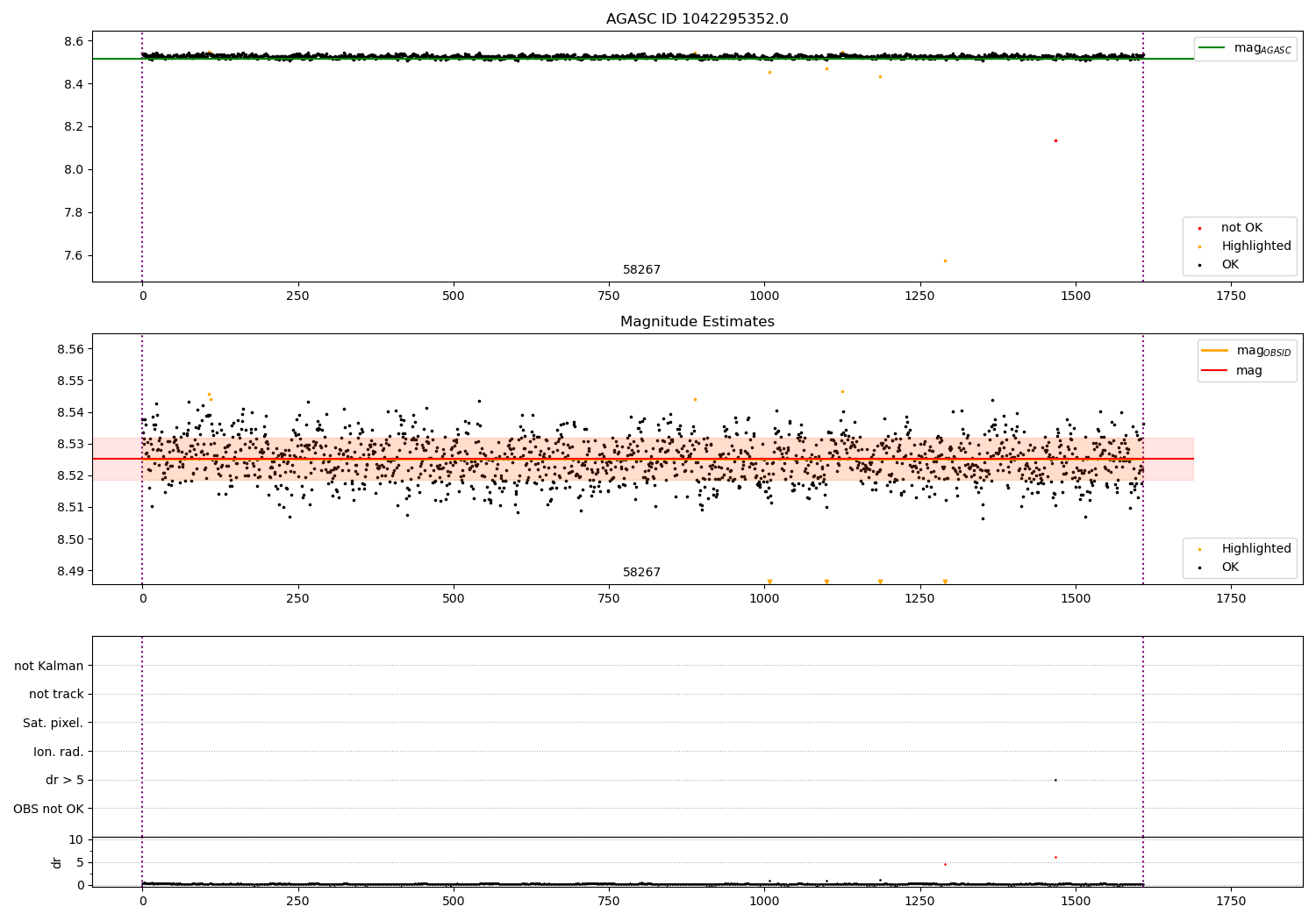Click the red not-OK data point near magnitude 8.13
Viewport: 1316px width, 921px height.
(1055, 140)
